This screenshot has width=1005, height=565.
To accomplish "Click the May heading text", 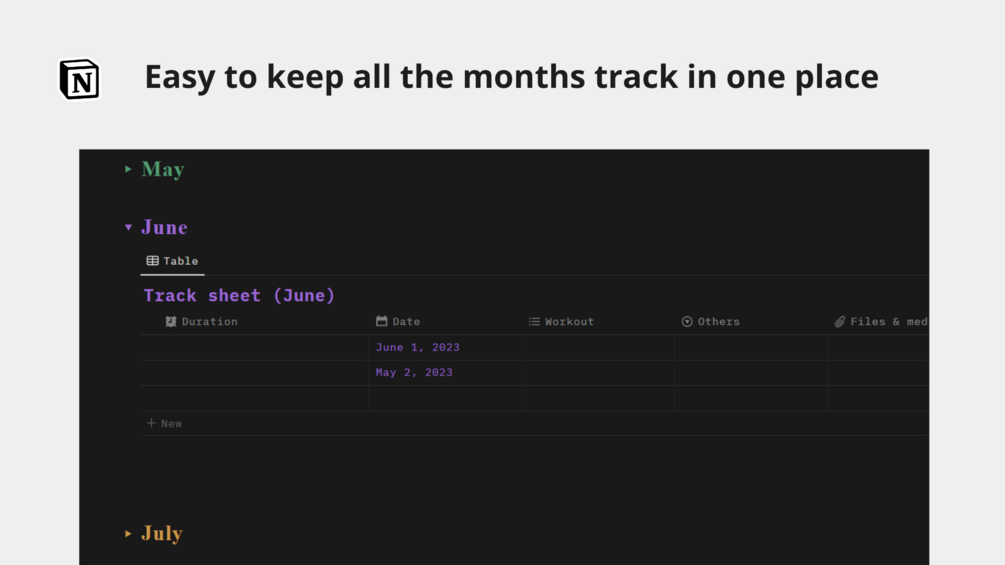I will click(163, 170).
